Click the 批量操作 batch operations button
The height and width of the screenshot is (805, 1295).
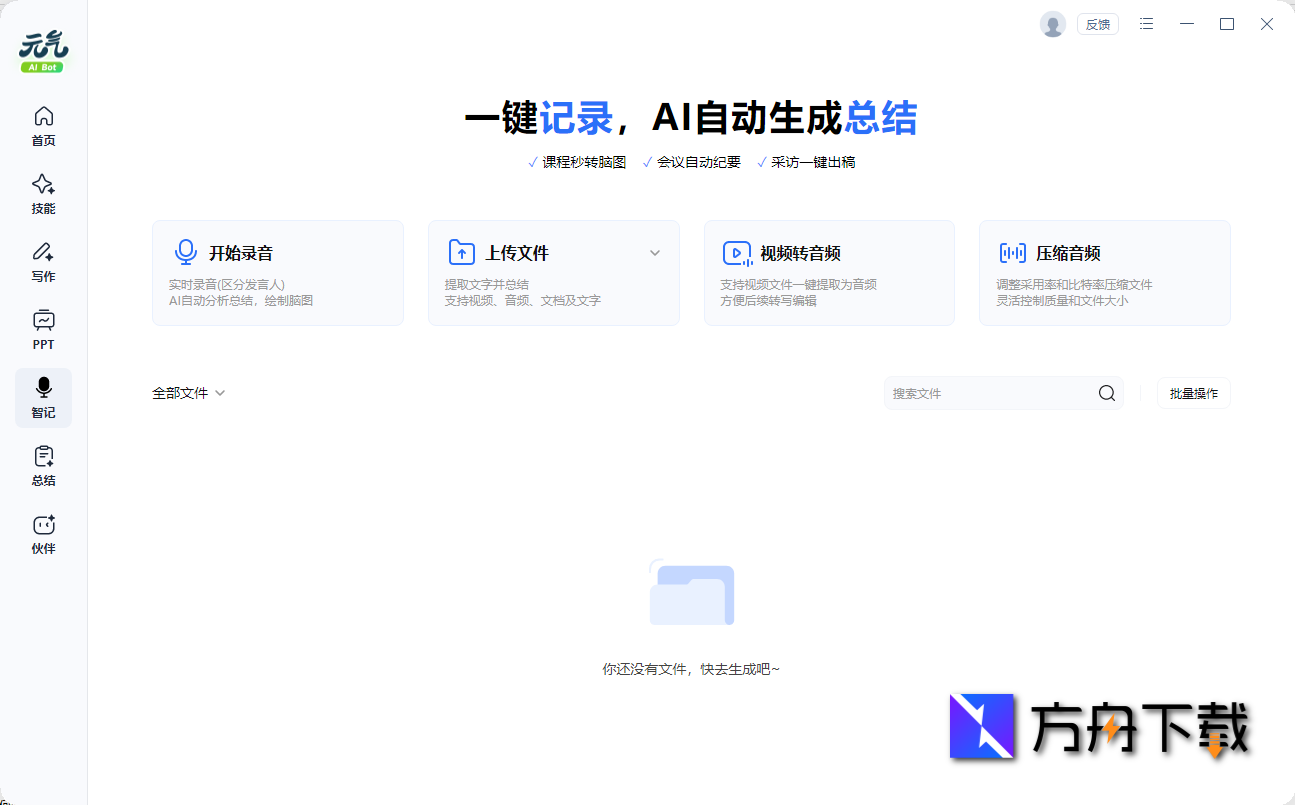pos(1193,393)
